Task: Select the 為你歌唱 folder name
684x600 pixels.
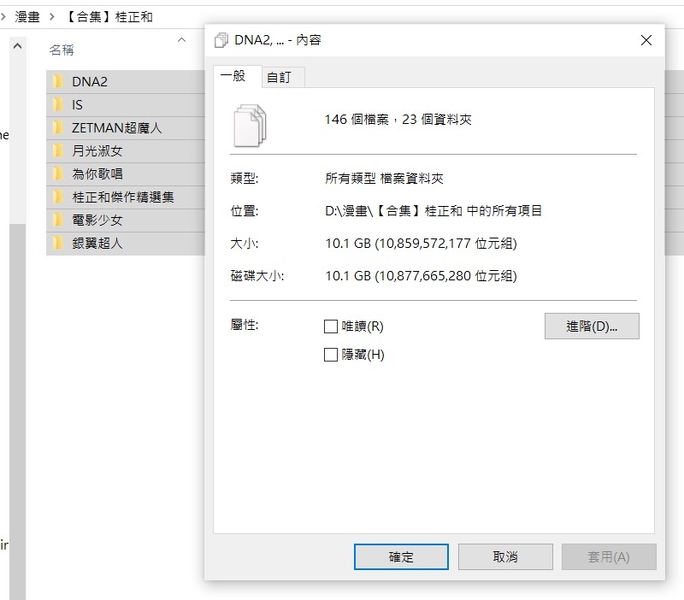Action: point(97,174)
